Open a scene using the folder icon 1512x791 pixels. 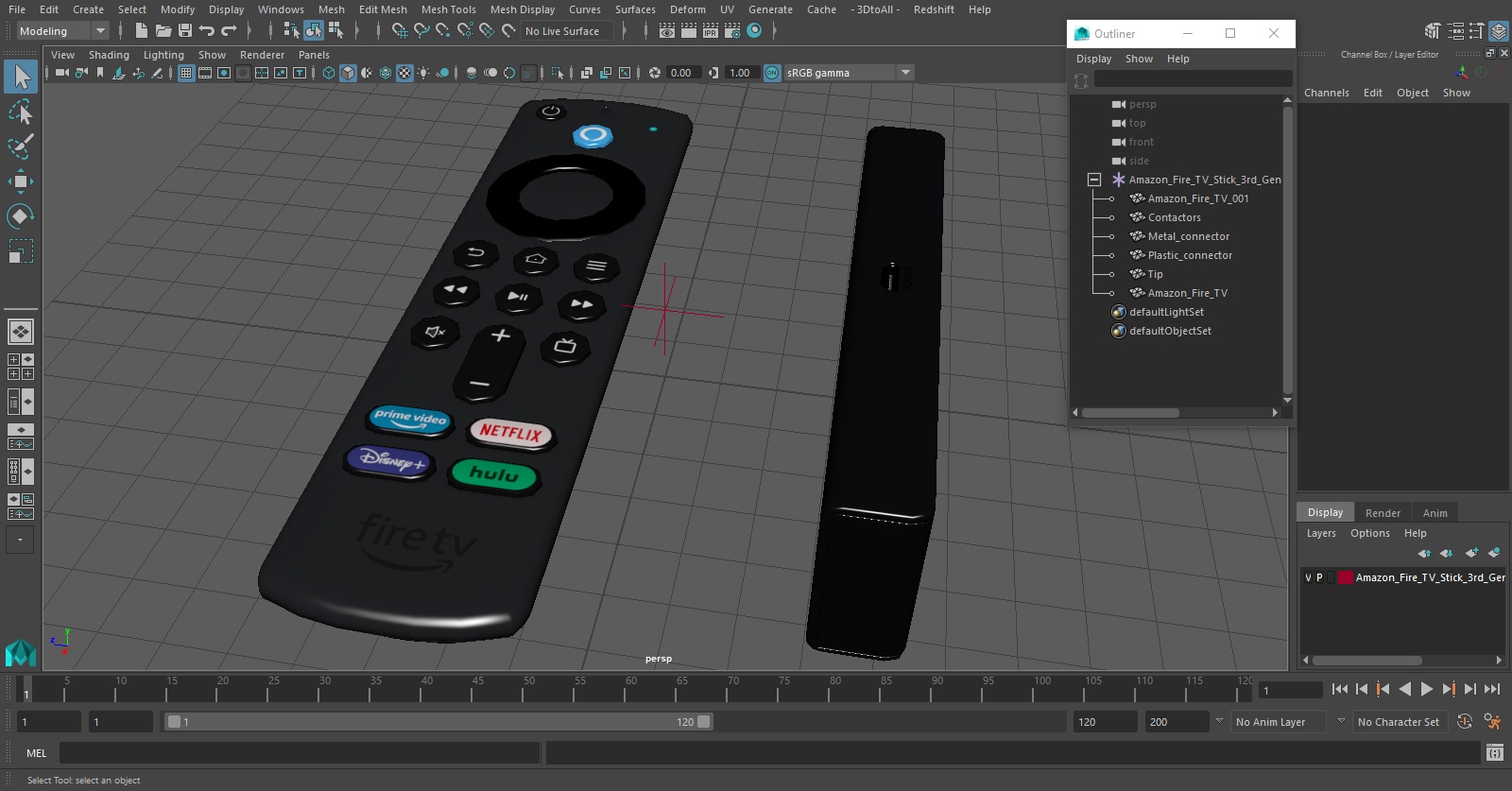163,30
